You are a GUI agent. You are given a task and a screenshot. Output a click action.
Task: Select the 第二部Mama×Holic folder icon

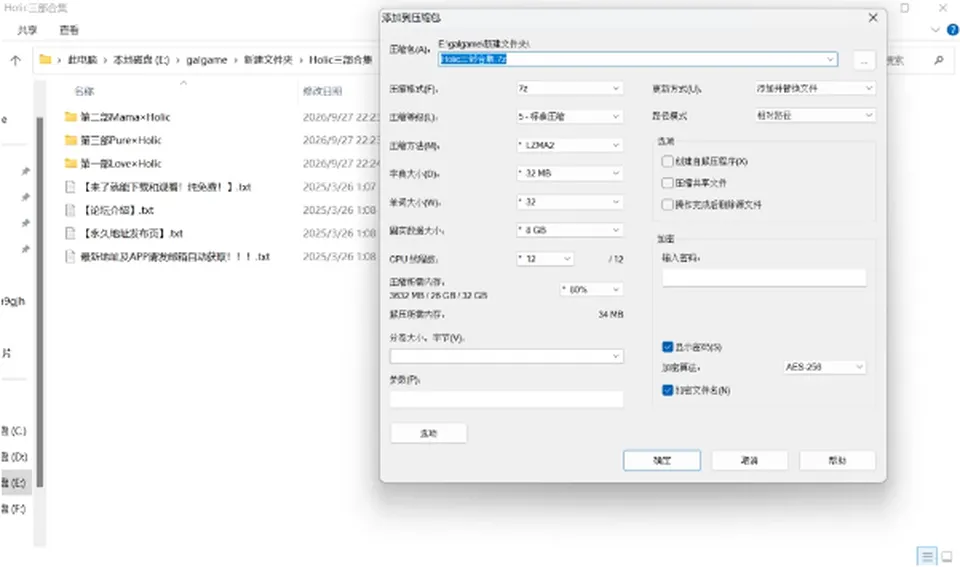coord(70,116)
